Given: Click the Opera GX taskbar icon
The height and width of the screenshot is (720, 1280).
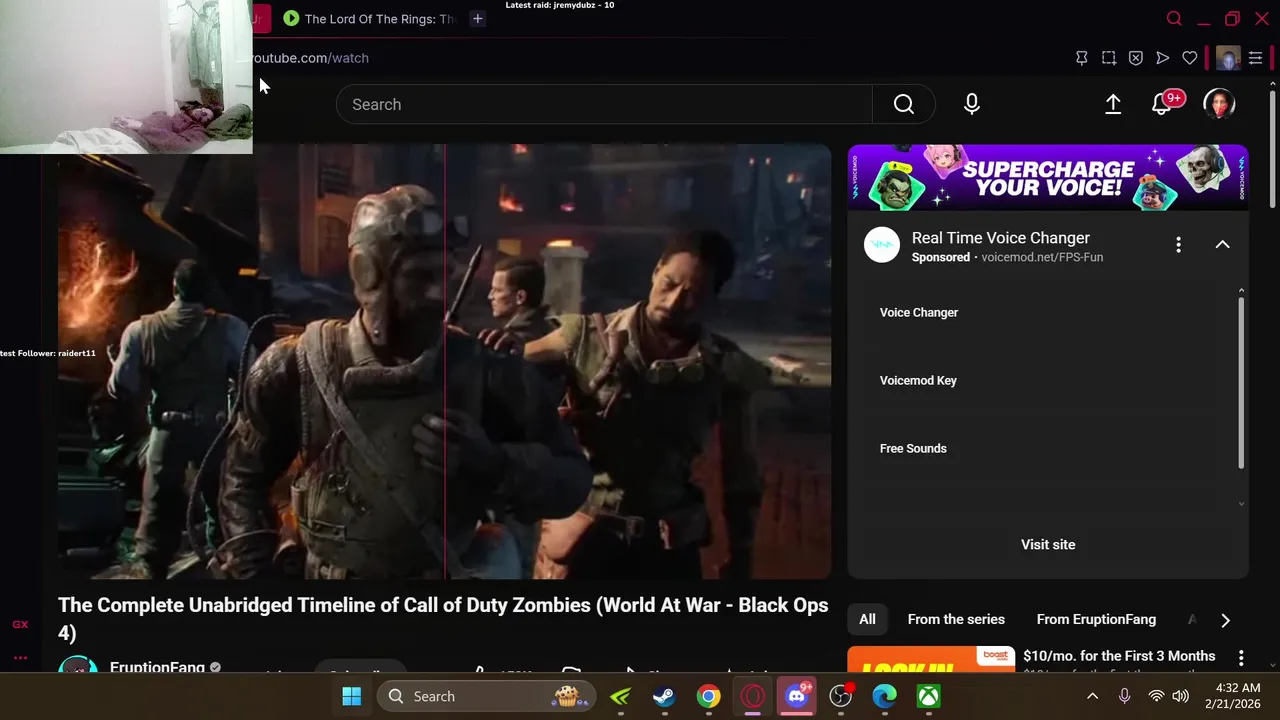Looking at the screenshot, I should [753, 696].
